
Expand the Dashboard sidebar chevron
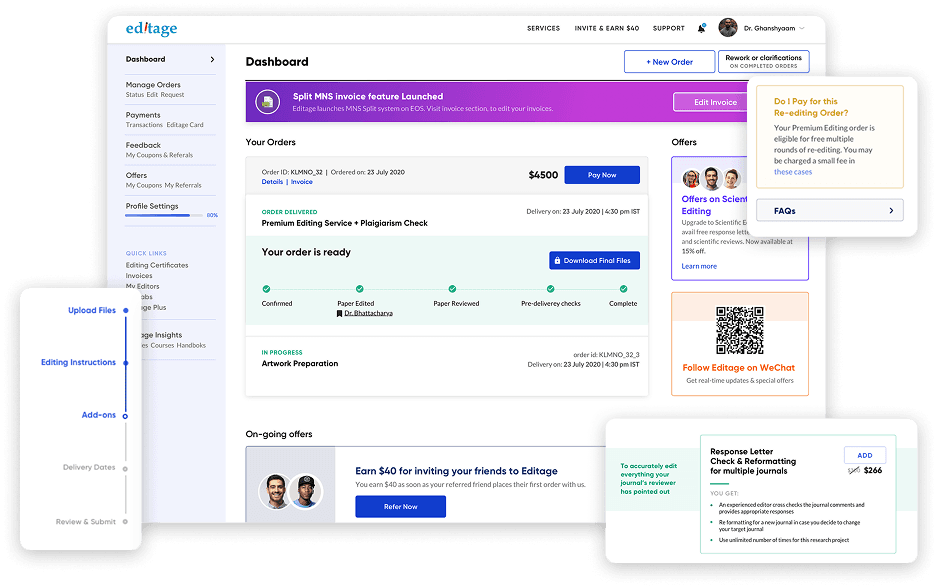(212, 59)
